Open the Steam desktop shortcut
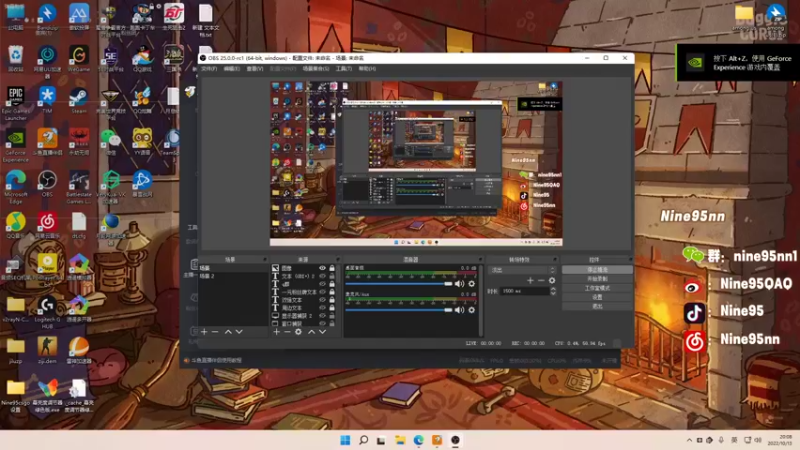Image resolution: width=800 pixels, height=450 pixels. (79, 100)
